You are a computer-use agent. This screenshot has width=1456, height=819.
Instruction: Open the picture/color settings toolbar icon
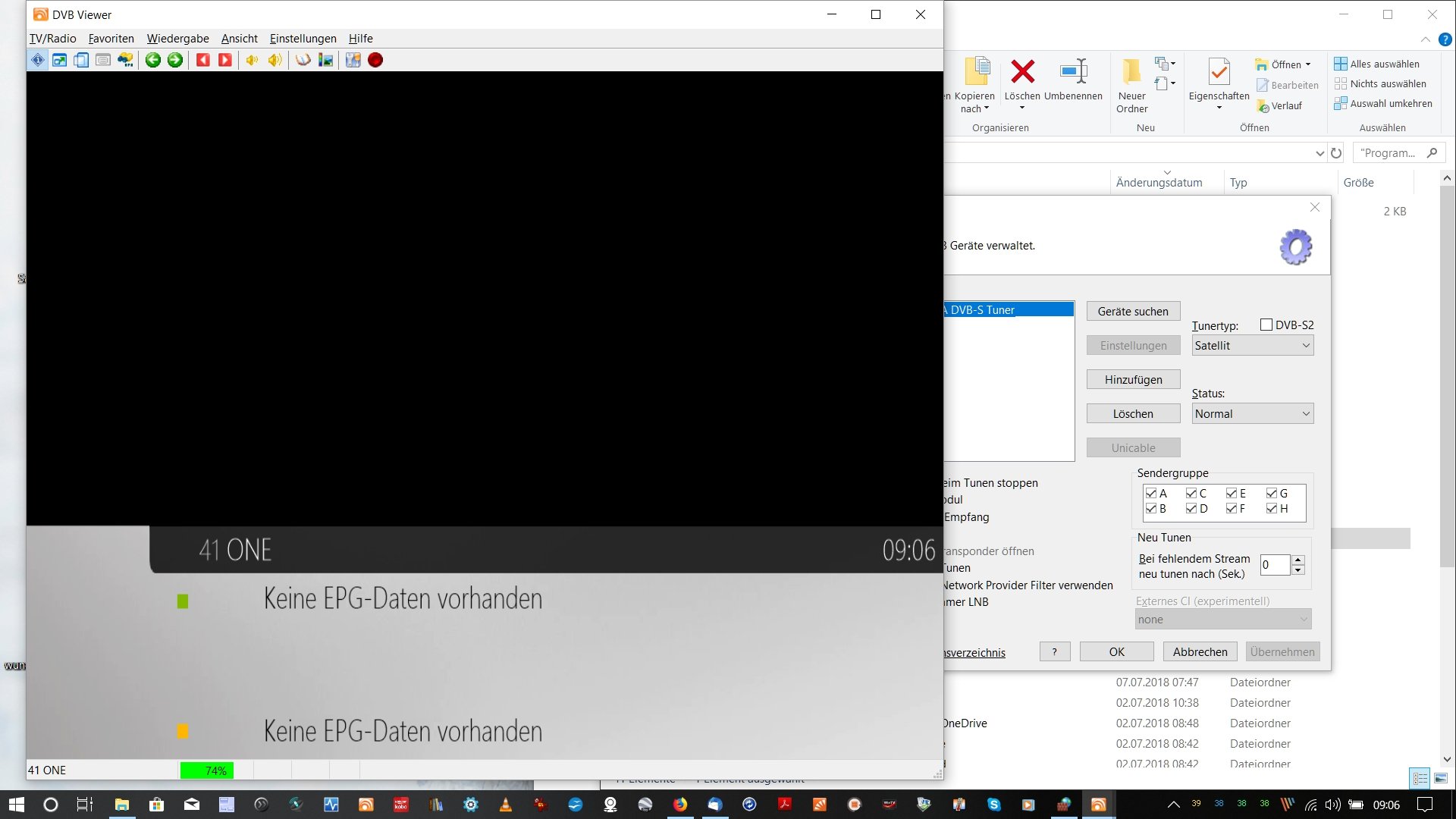point(325,60)
